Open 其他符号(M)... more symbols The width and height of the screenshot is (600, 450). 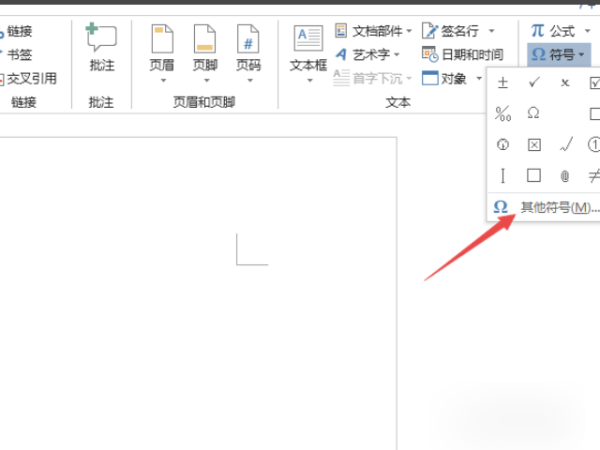(544, 207)
